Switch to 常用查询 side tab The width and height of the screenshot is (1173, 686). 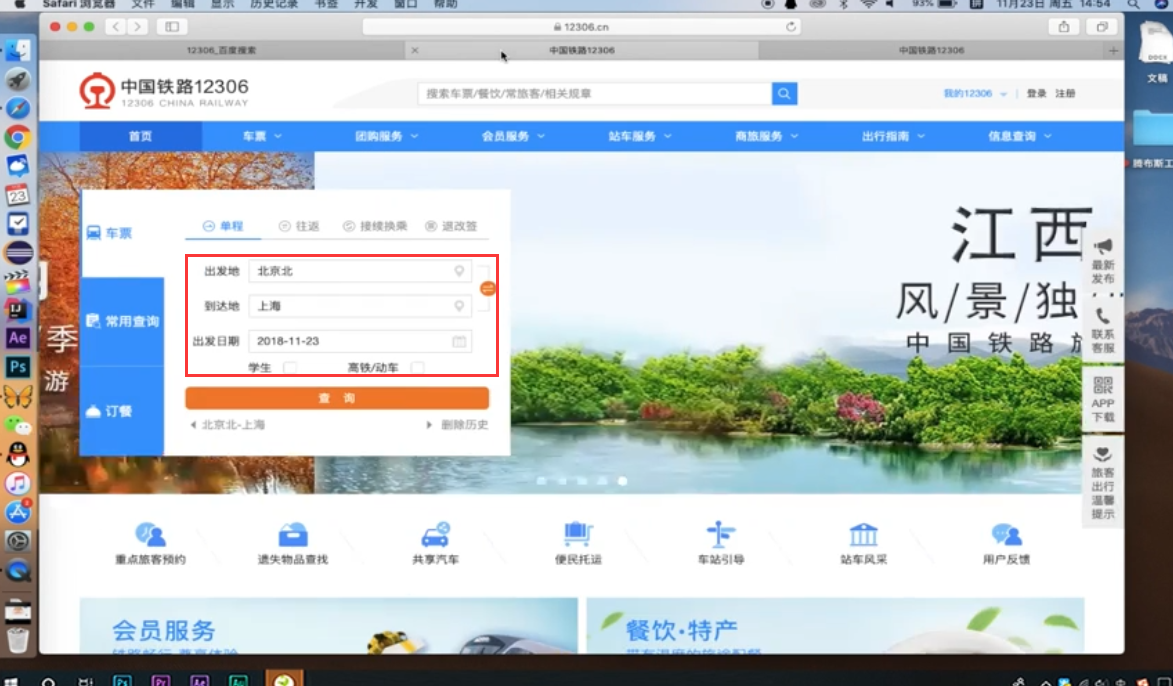click(x=122, y=322)
